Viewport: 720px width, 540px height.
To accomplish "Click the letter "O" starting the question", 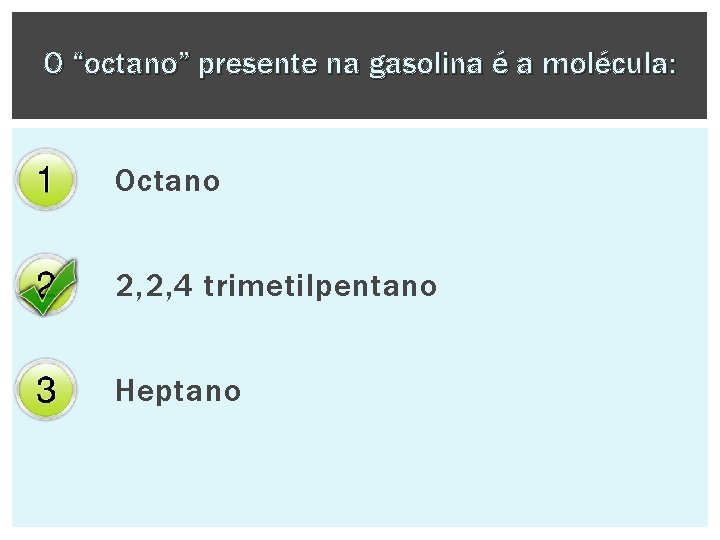I will [54, 66].
